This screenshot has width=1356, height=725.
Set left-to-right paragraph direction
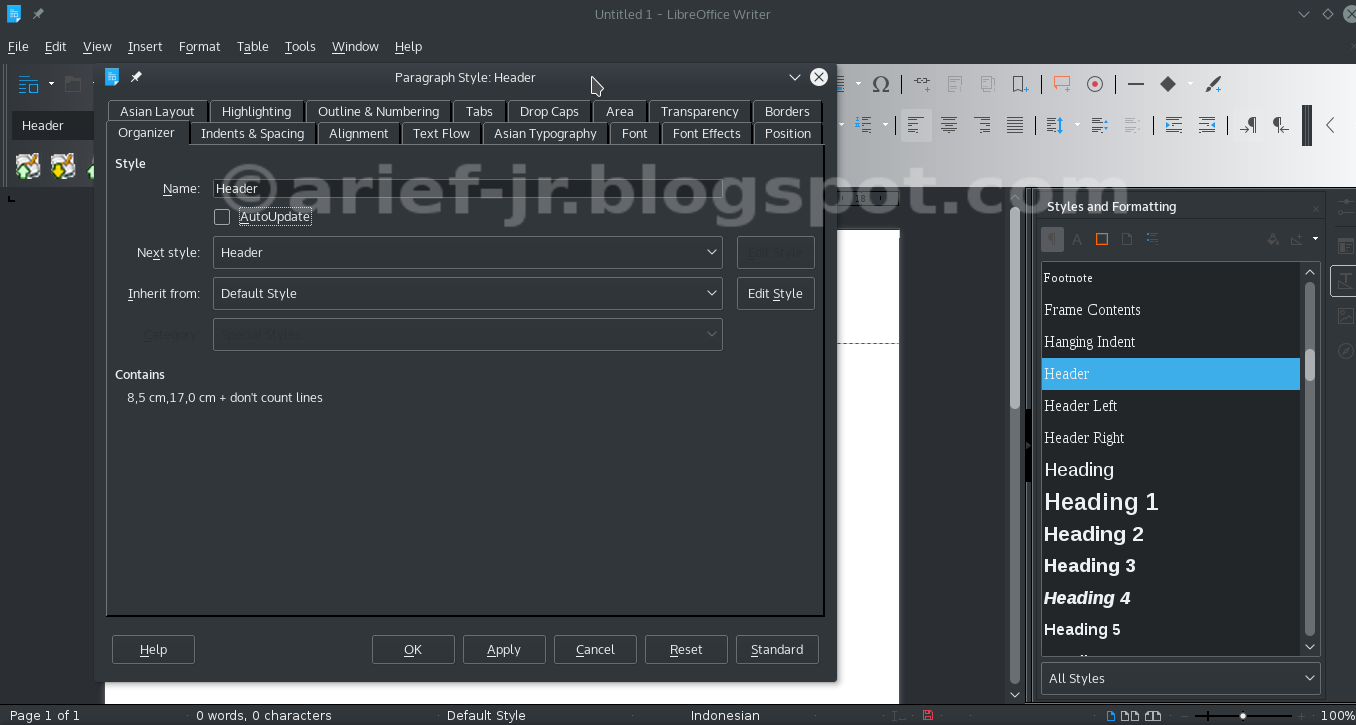(1248, 125)
